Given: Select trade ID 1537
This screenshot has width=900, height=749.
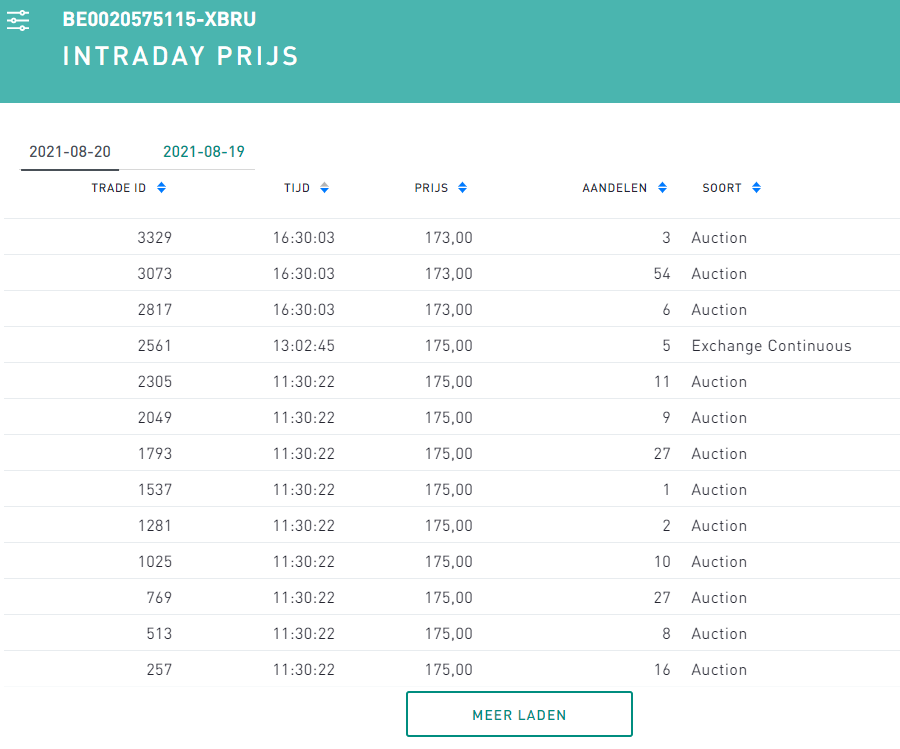Looking at the screenshot, I should point(155,490).
